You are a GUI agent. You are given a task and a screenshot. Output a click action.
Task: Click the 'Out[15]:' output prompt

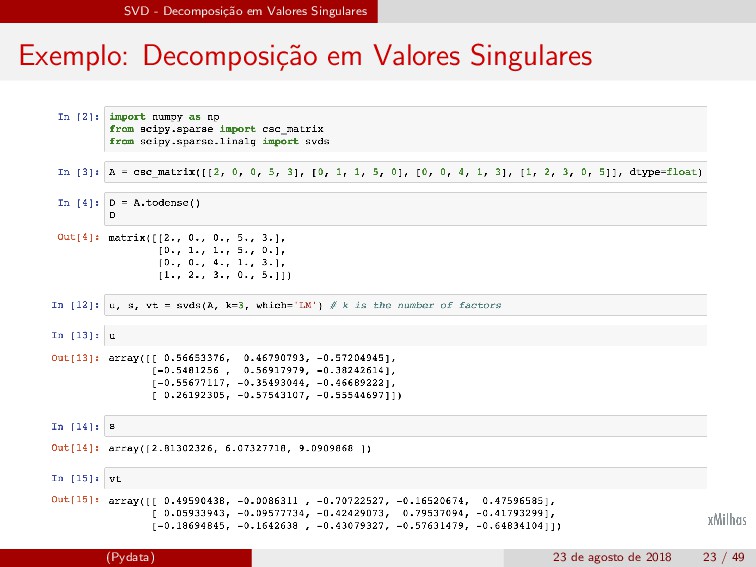click(76, 500)
